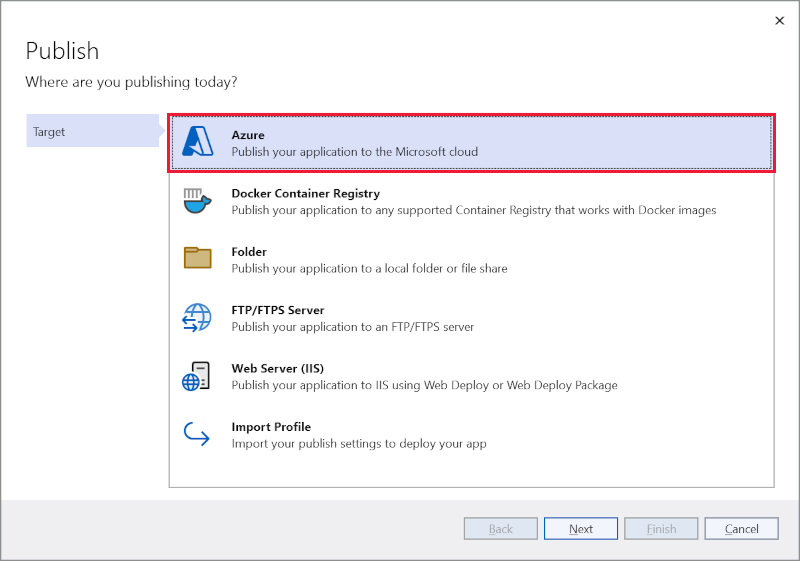Image resolution: width=800 pixels, height=561 pixels.
Task: Click the Folder publish target icon
Action: pyautogui.click(x=197, y=258)
